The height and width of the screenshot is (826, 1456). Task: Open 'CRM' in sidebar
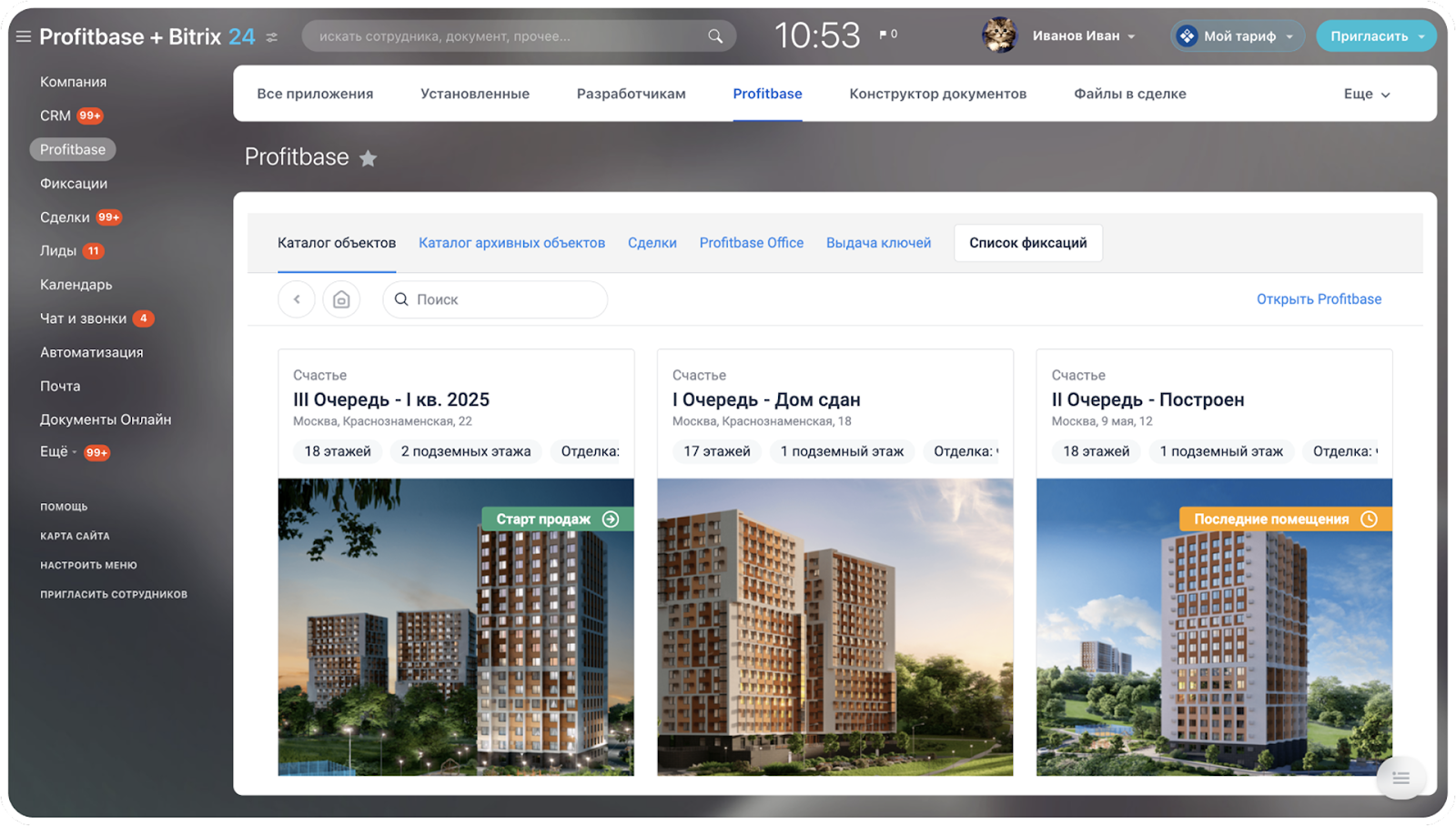pos(56,116)
